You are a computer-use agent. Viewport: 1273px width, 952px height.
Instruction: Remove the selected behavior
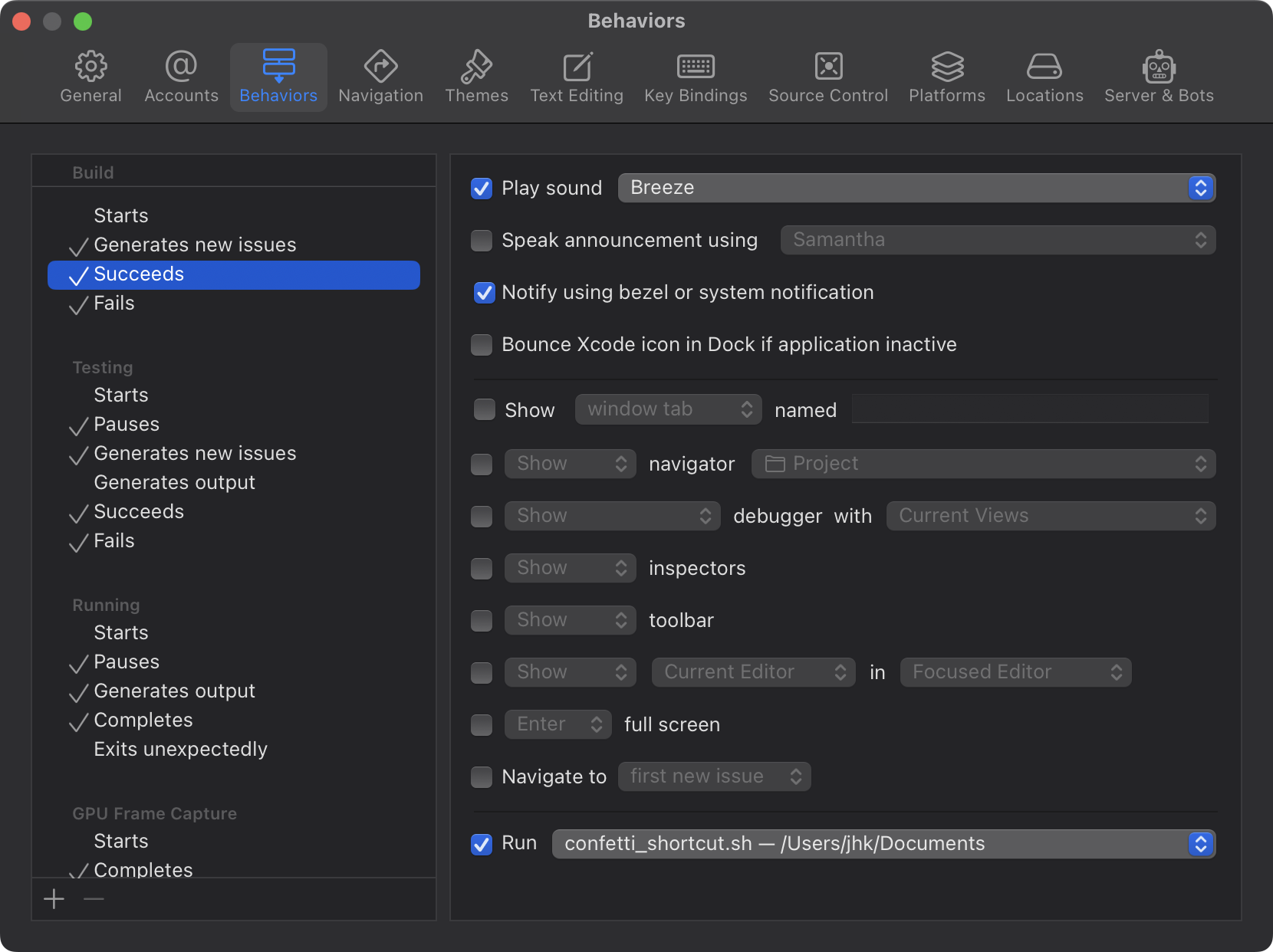coord(94,898)
